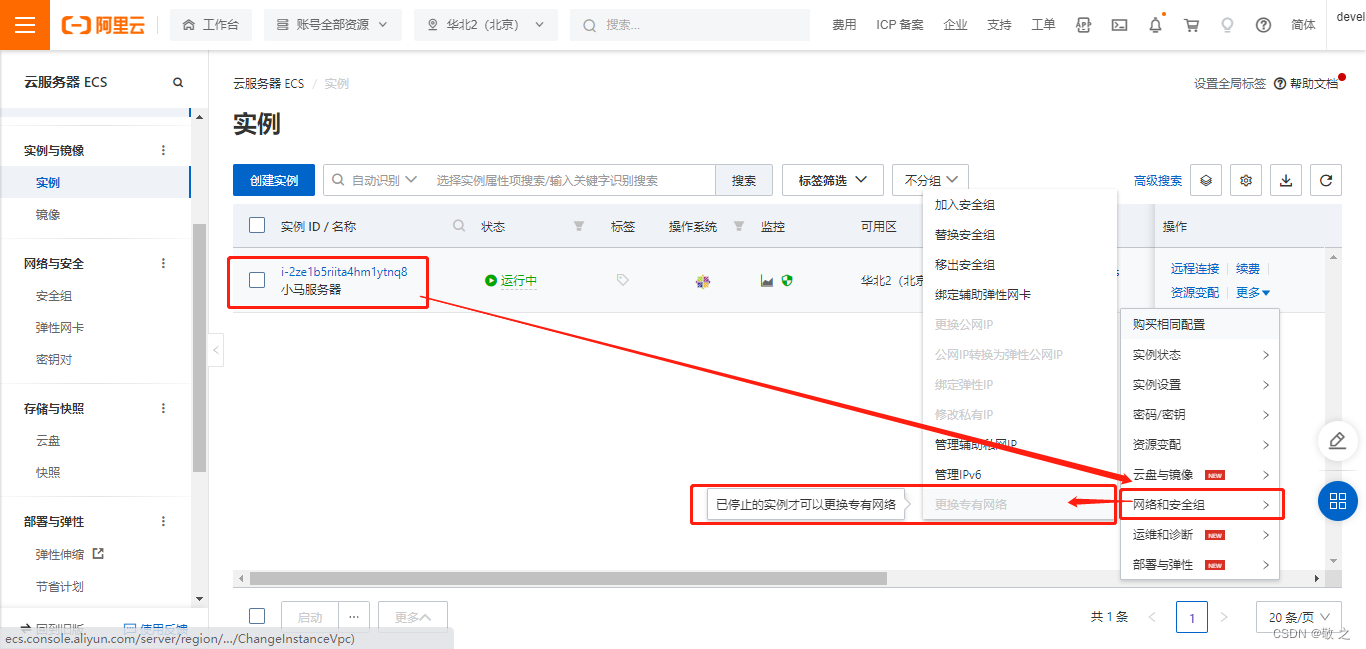This screenshot has height=649, width=1366.
Task: Click the 搜索 button
Action: click(x=744, y=180)
